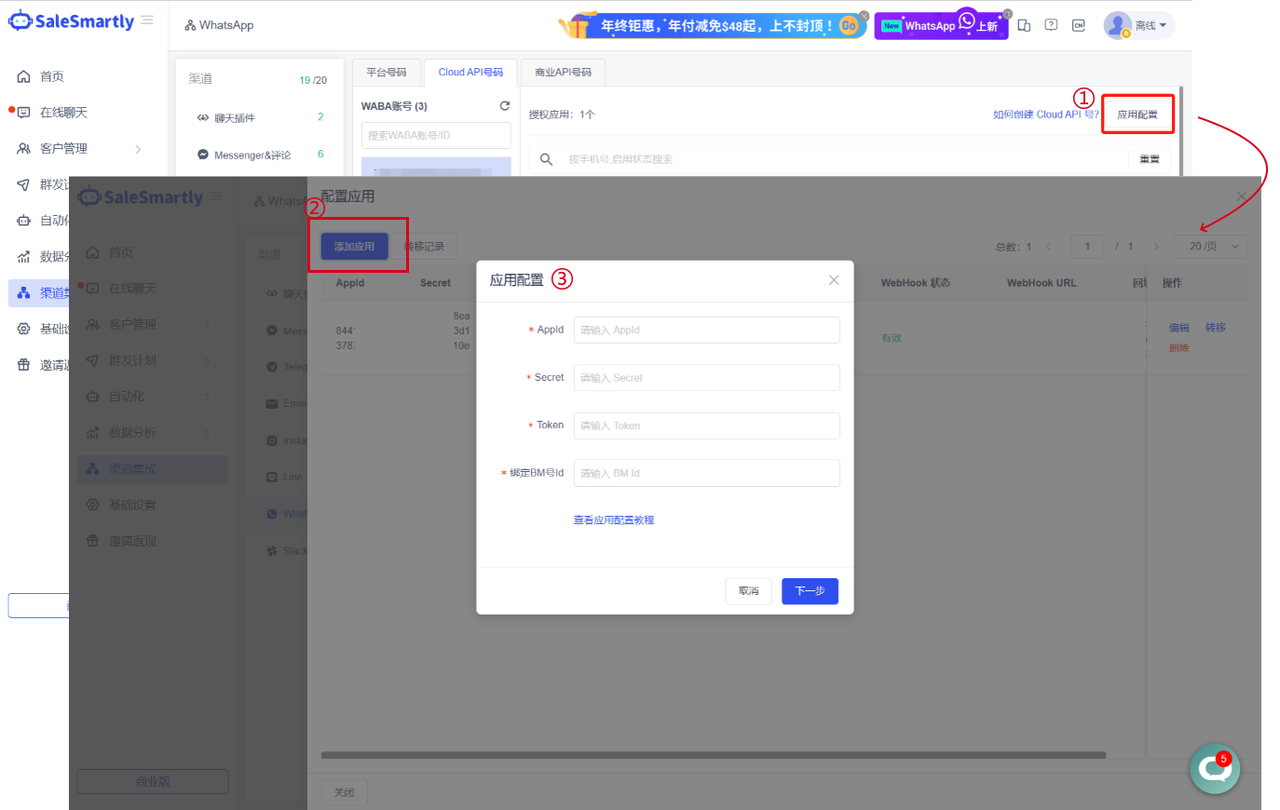This screenshot has height=810, width=1280.
Task: Expand the 数据分析 sidebar submenu arrow
Action: click(x=207, y=433)
